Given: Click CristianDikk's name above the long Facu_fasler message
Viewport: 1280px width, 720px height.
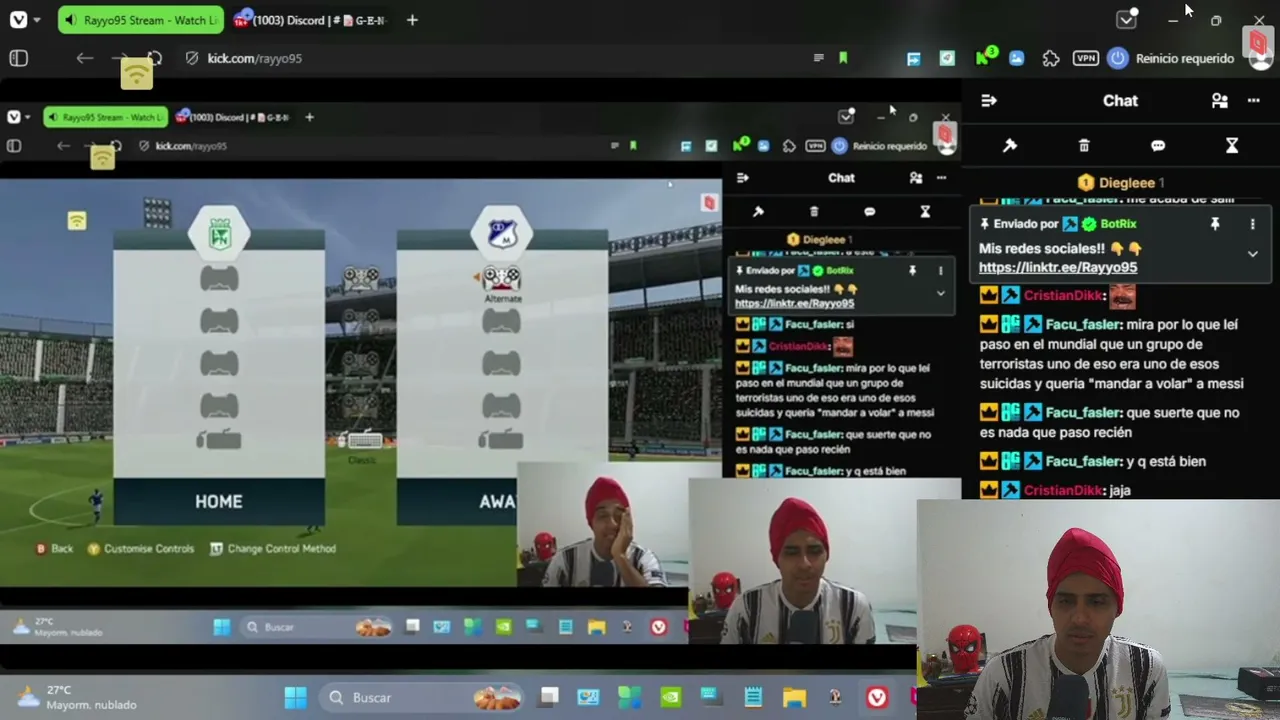Looking at the screenshot, I should [x=1063, y=295].
